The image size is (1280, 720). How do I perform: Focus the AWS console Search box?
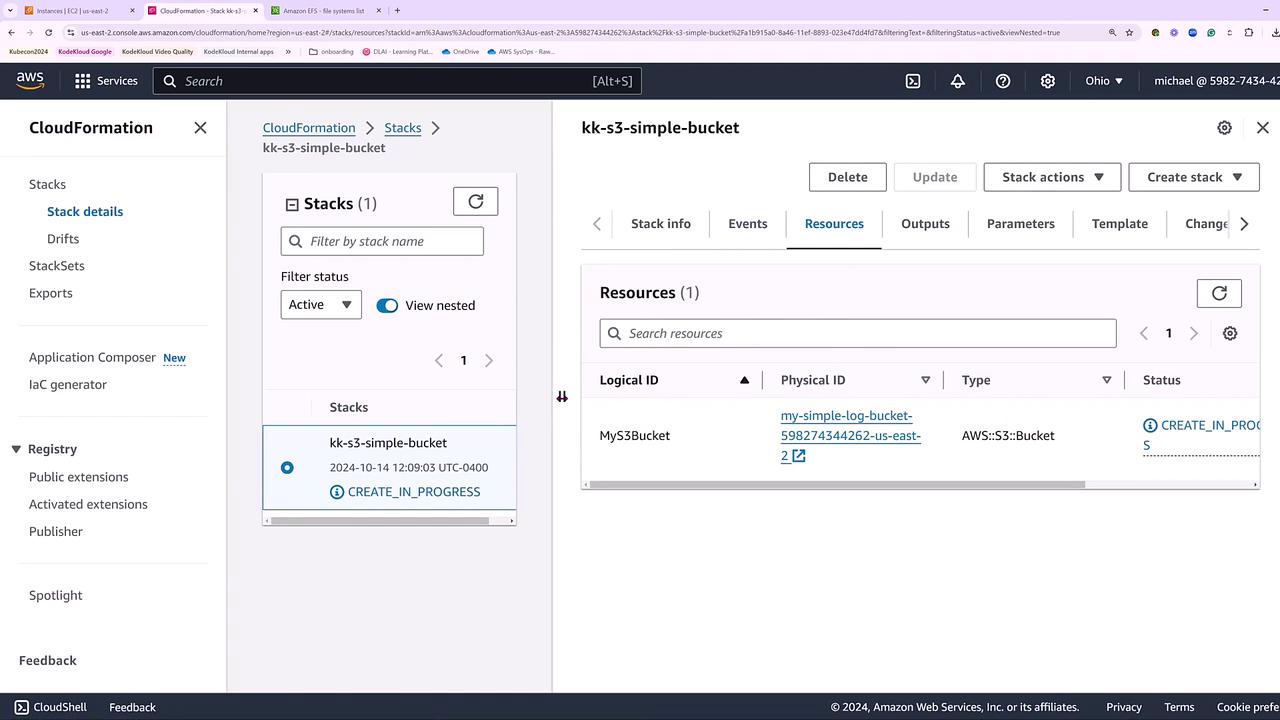pyautogui.click(x=397, y=81)
